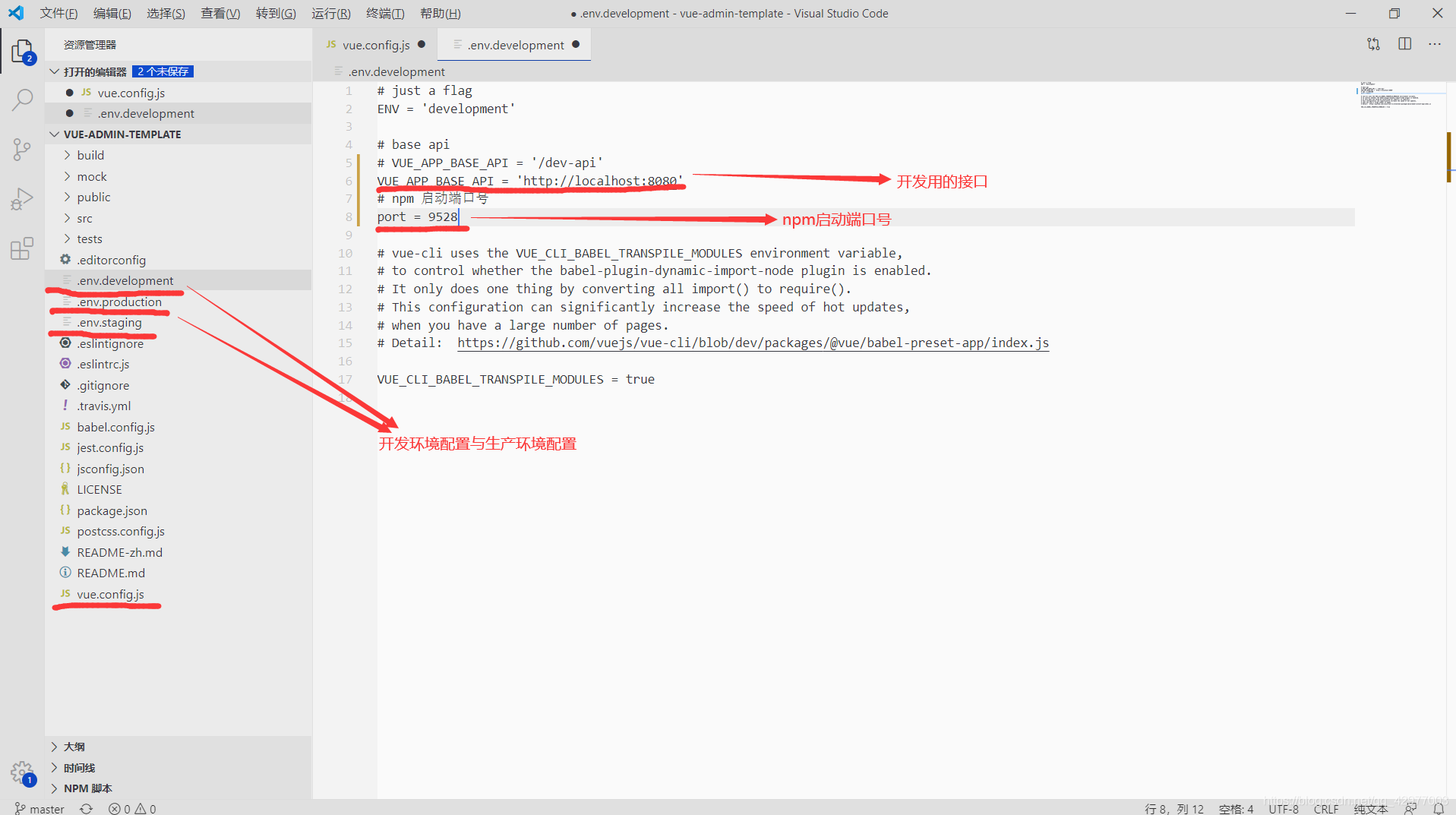Viewport: 1456px width, 815px height.
Task: Open errors and warnings count
Action: click(x=132, y=808)
